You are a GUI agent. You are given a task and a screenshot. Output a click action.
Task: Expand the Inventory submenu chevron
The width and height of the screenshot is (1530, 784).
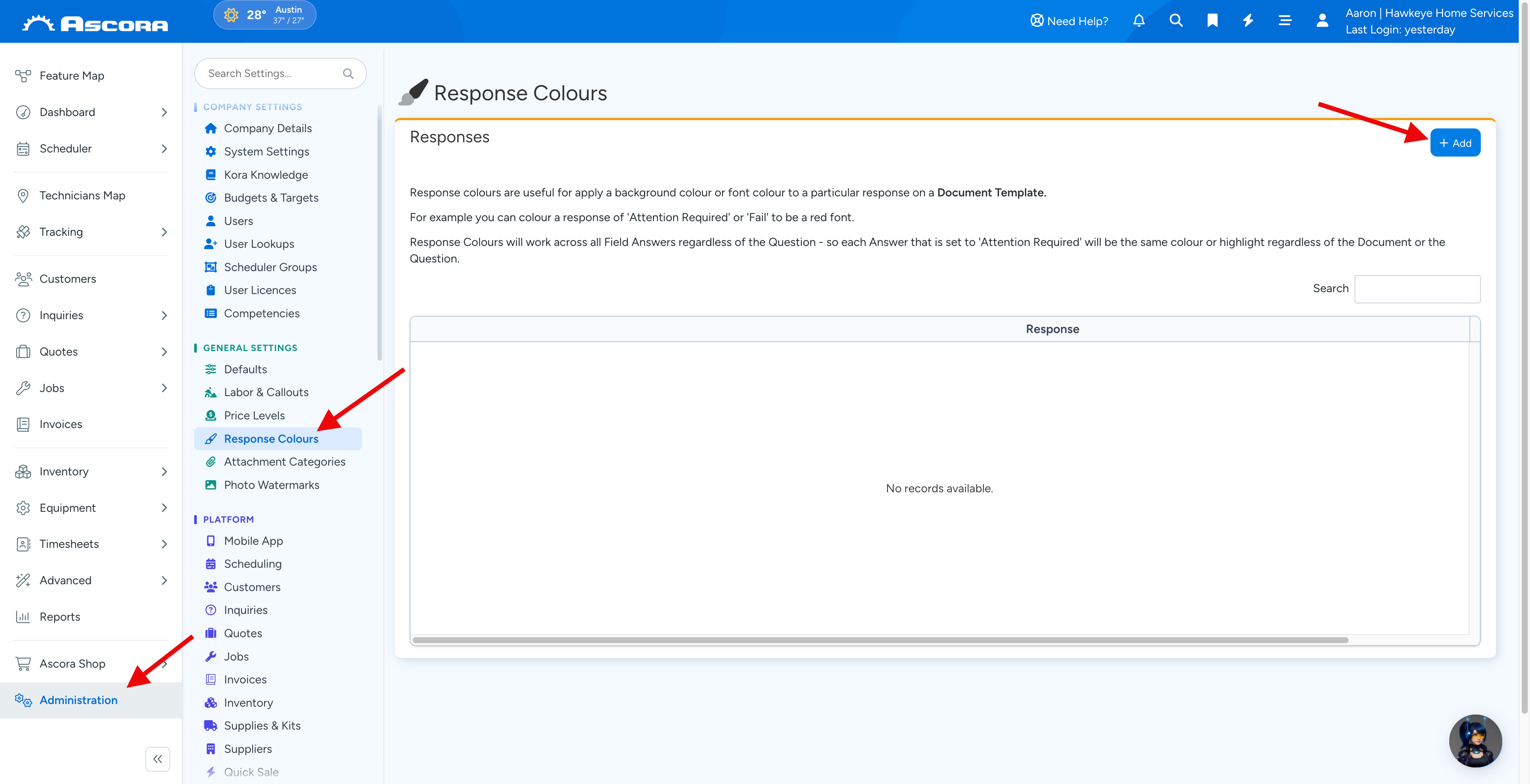coord(164,472)
